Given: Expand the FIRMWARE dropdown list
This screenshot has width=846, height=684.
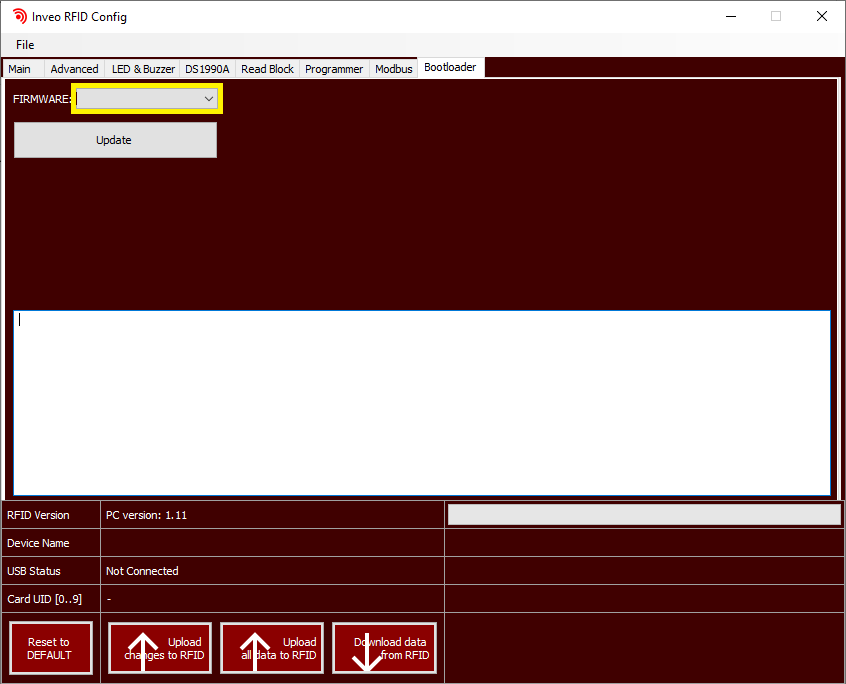Looking at the screenshot, I should coord(209,99).
